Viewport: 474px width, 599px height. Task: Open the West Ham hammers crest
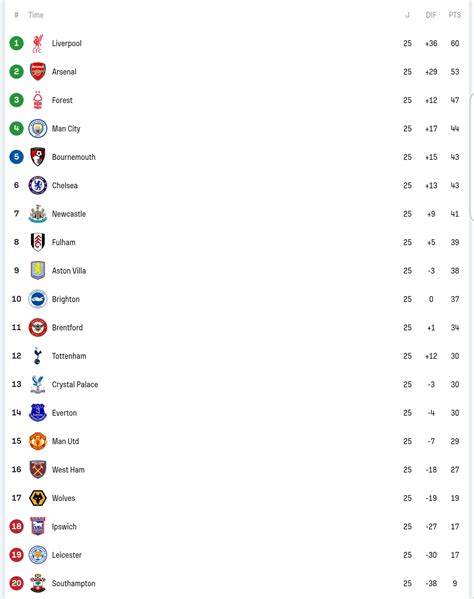[x=38, y=469]
